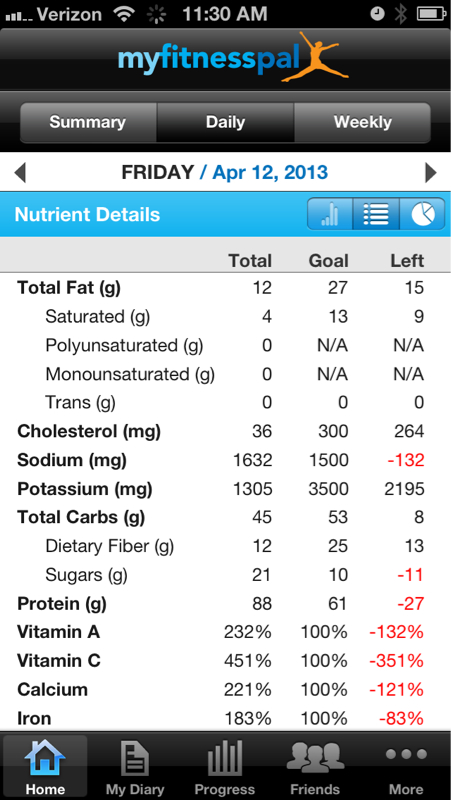This screenshot has width=451, height=800.
Task: Select the Protein (g) row
Action: click(x=226, y=604)
